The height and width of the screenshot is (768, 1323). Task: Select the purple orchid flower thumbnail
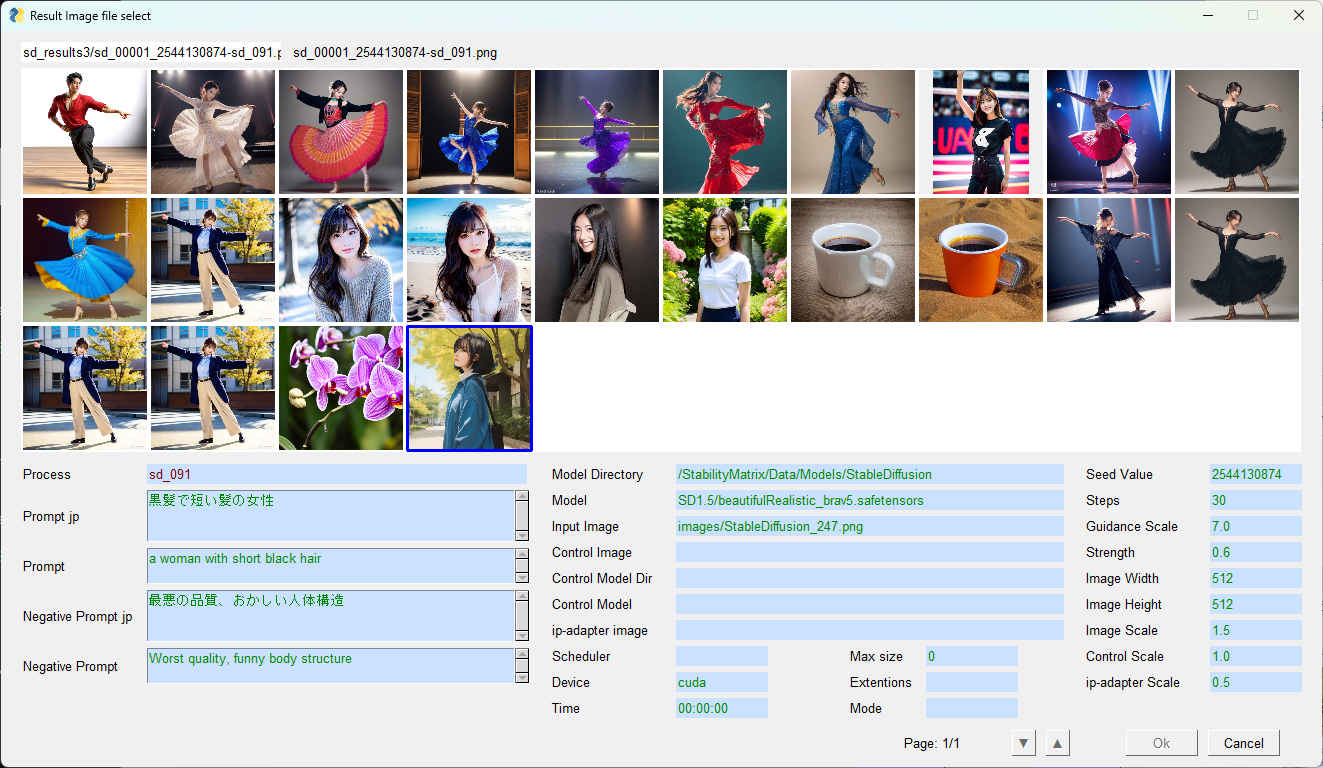[x=341, y=388]
